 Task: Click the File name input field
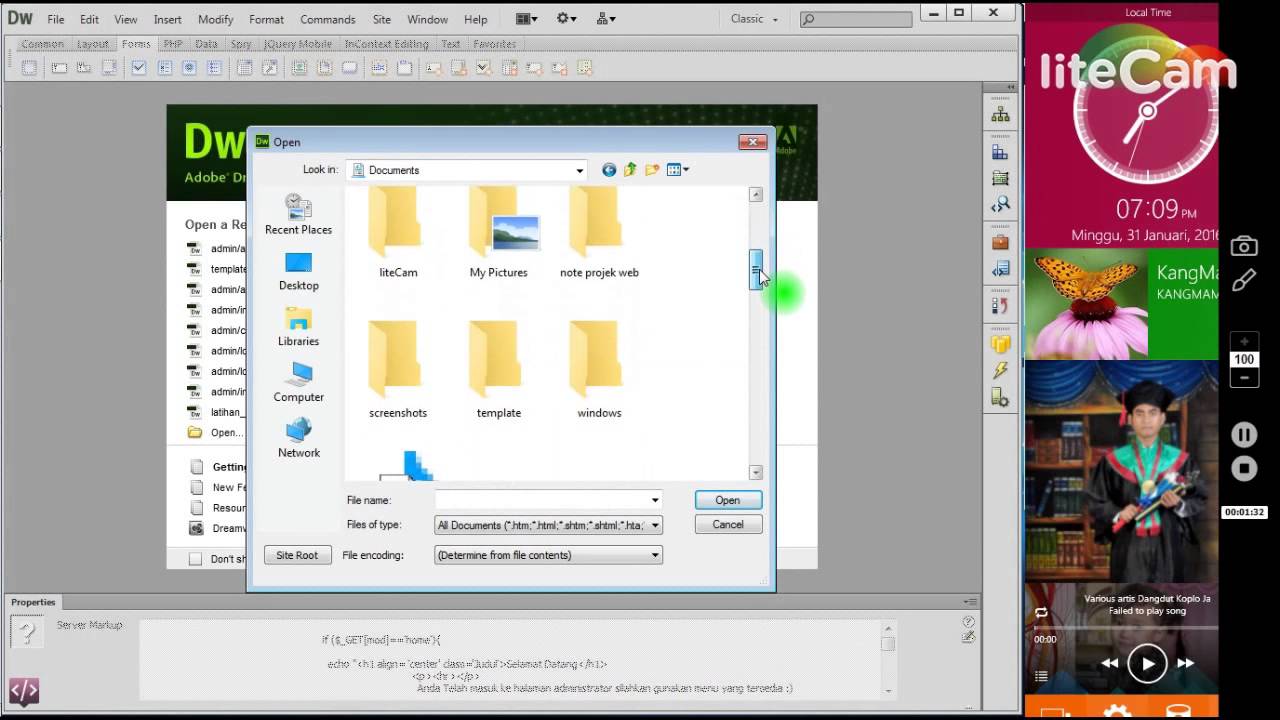(541, 500)
